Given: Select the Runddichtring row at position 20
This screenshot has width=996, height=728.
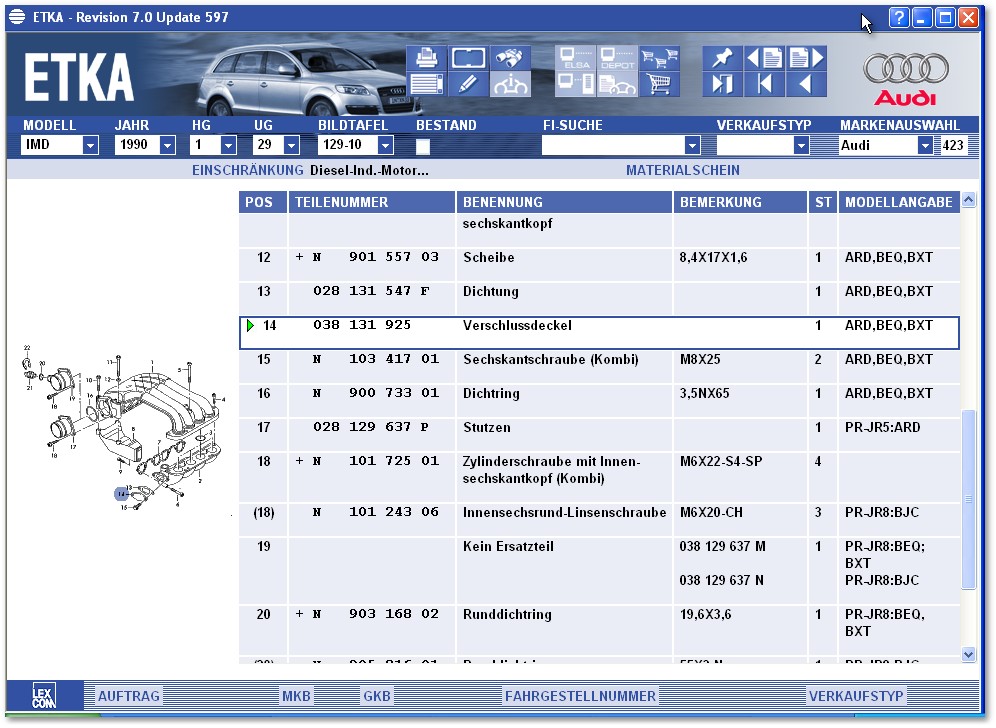Looking at the screenshot, I should point(599,630).
